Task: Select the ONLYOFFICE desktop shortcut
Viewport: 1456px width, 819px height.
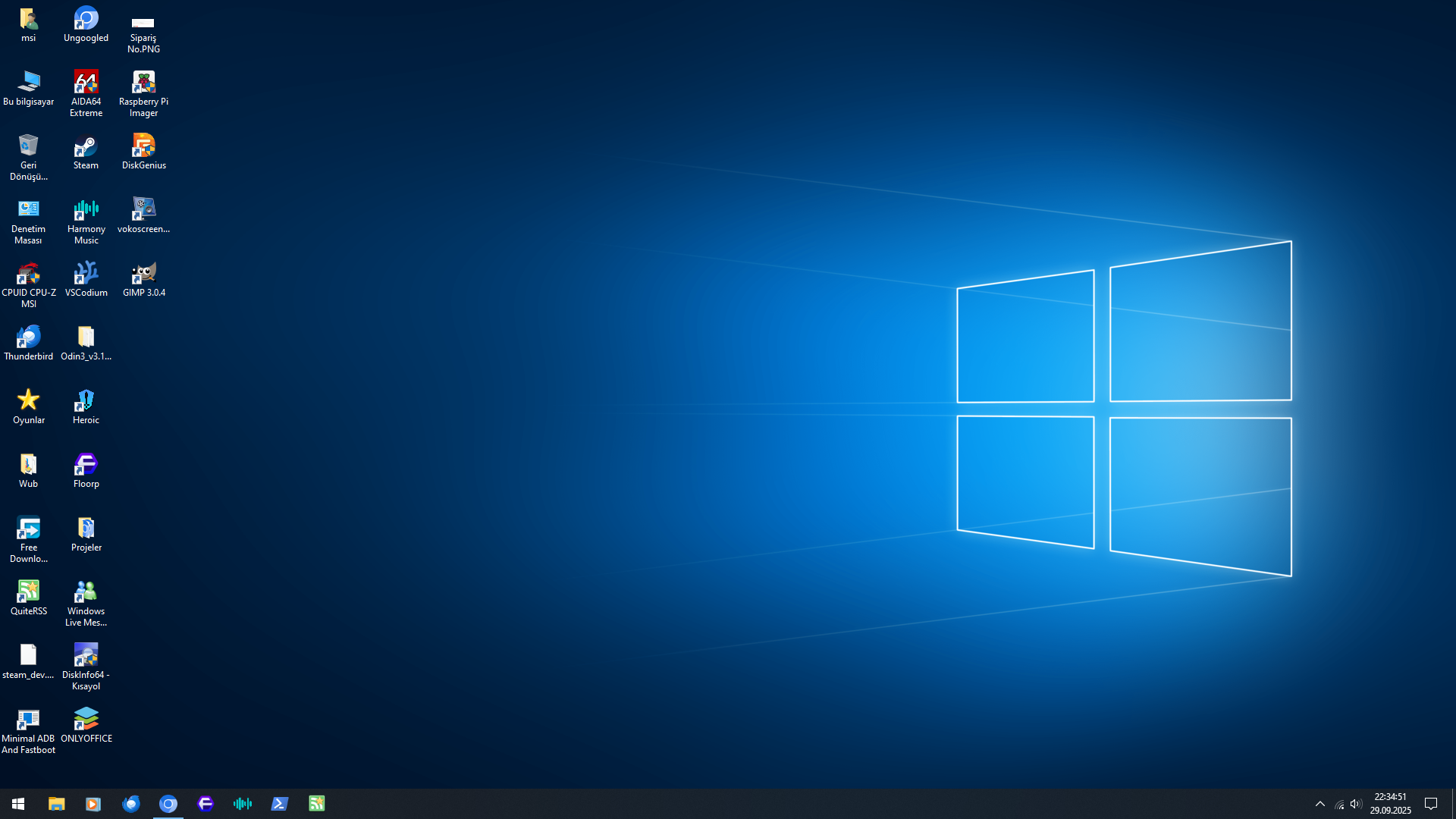Action: [x=86, y=726]
